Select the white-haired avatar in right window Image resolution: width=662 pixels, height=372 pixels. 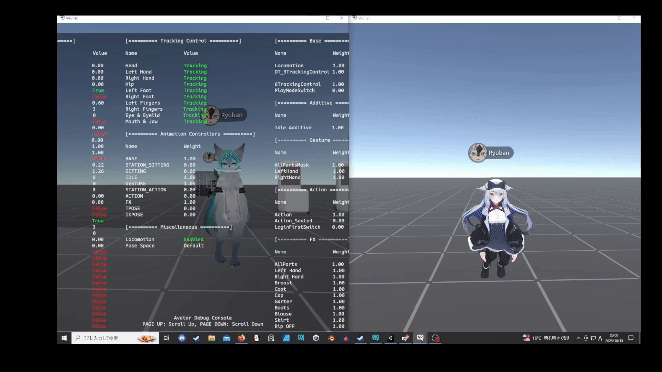[x=497, y=228]
